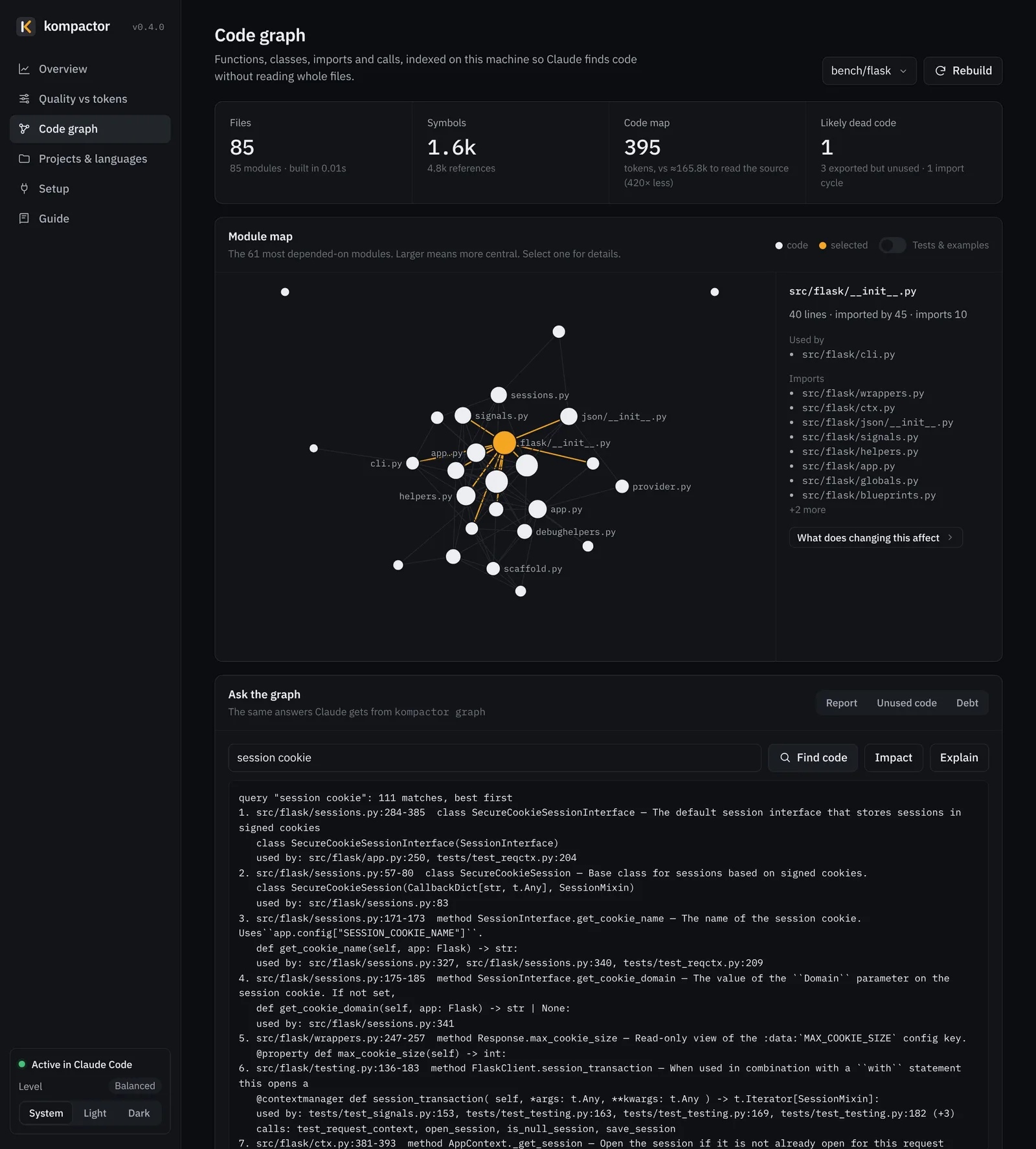Open Overview in the sidebar

[90, 69]
